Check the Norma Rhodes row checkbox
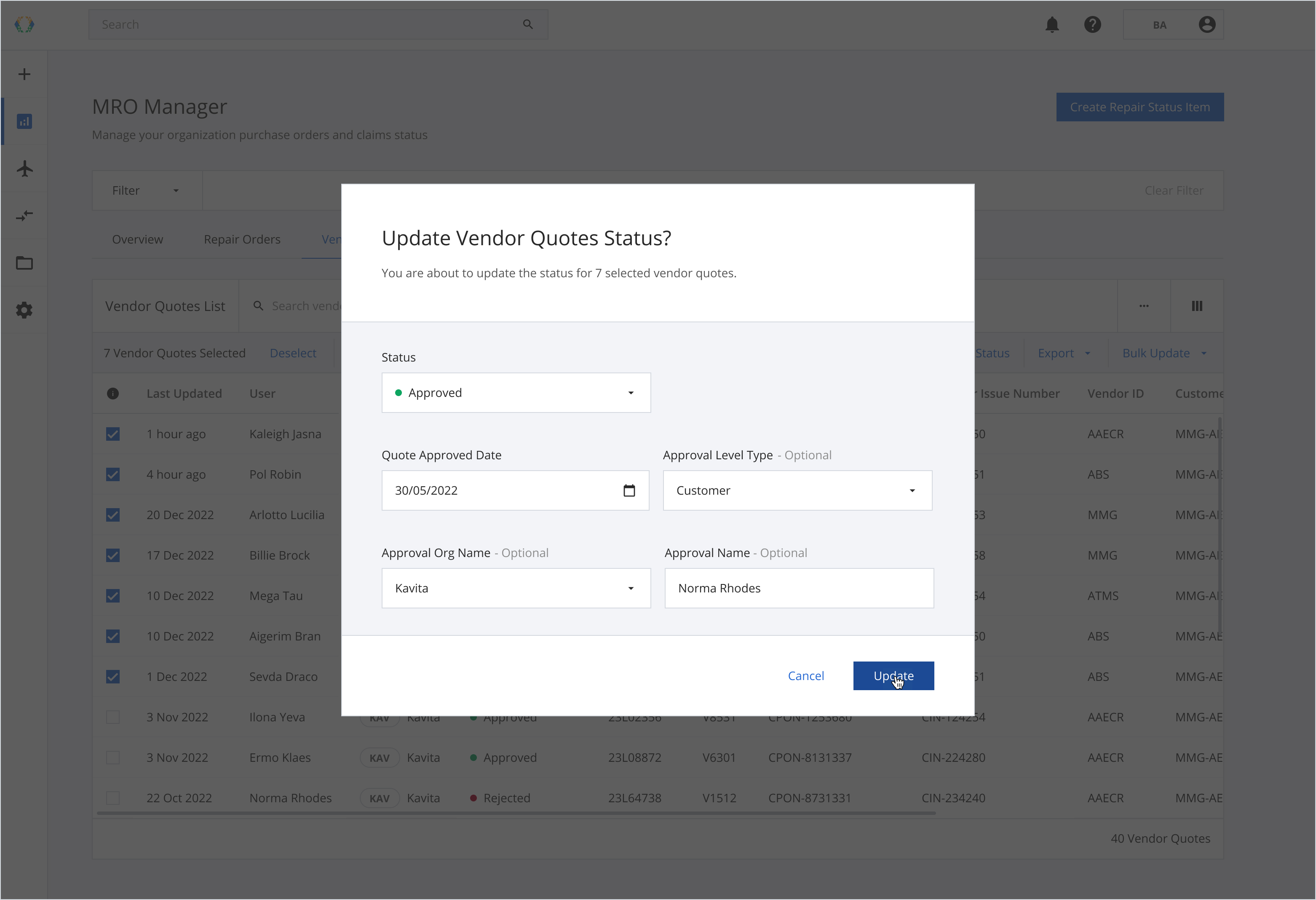The height and width of the screenshot is (900, 1316). pyautogui.click(x=113, y=798)
